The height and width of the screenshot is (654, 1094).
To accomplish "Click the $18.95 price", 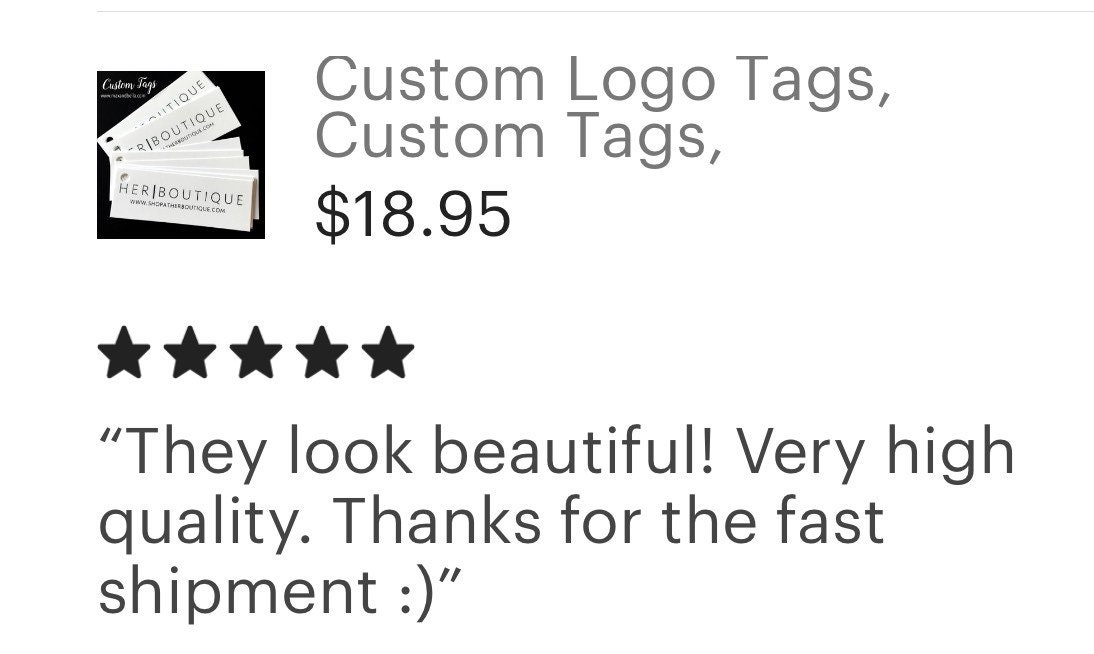I will tap(413, 214).
